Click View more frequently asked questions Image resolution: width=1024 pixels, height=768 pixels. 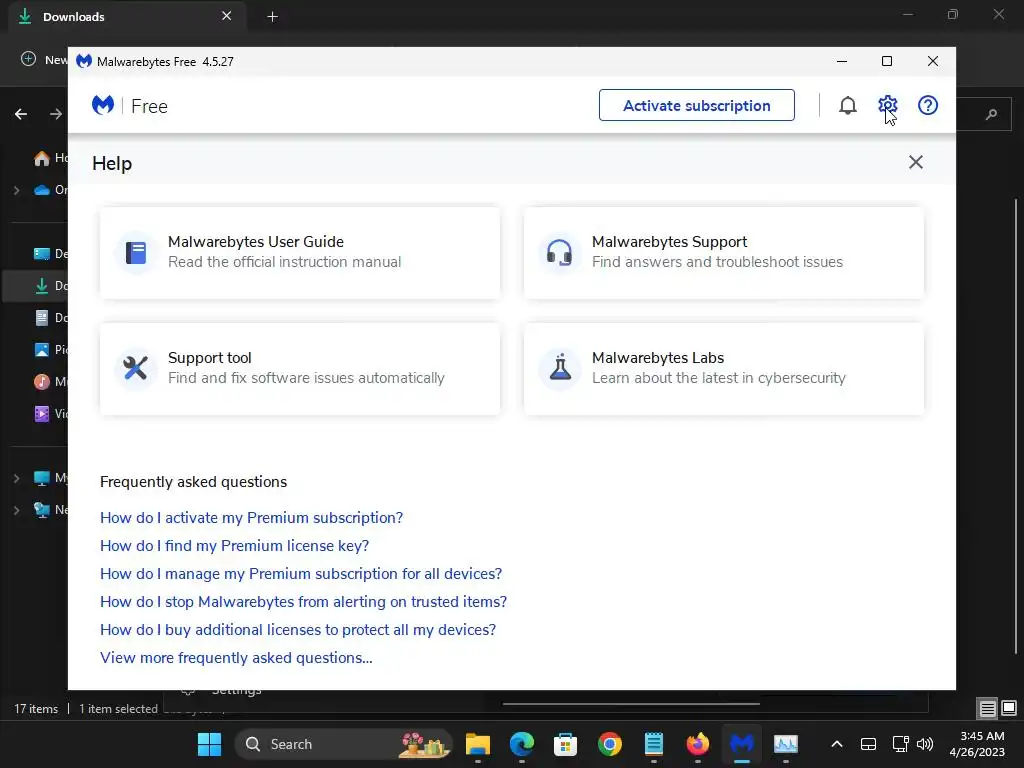[x=236, y=658]
